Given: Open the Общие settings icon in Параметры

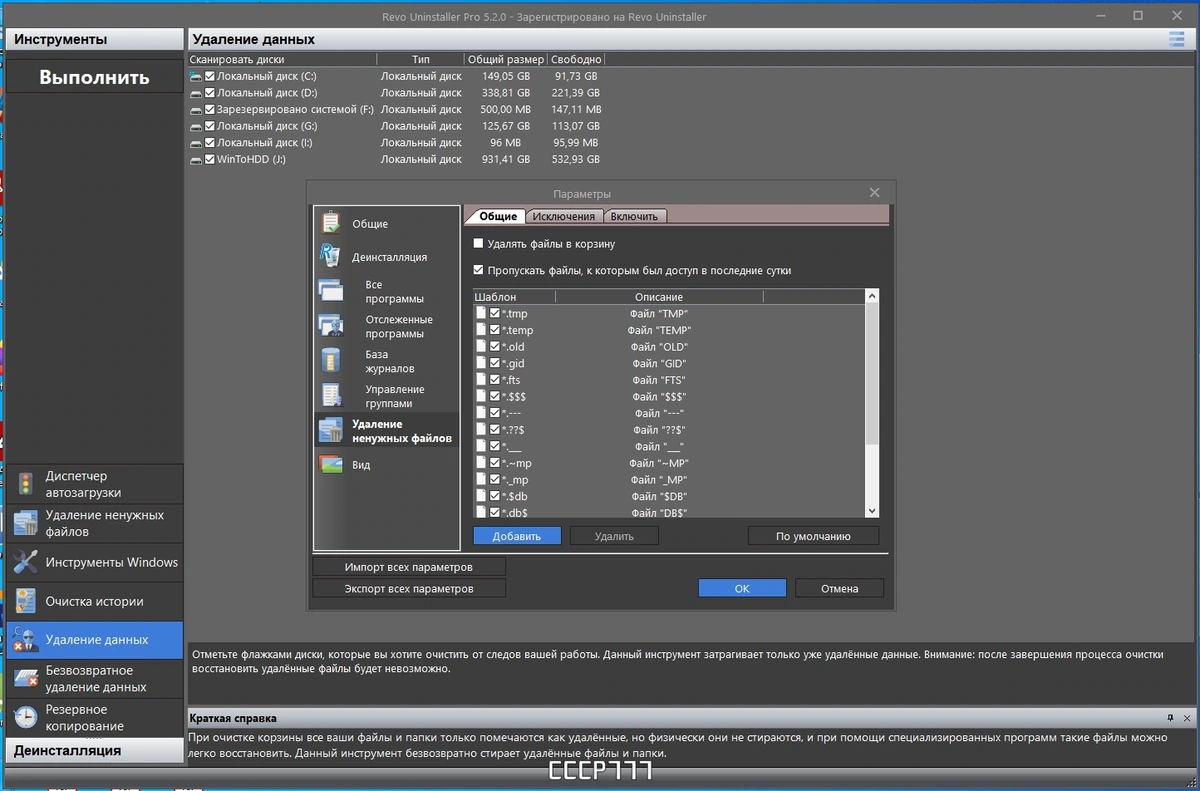Looking at the screenshot, I should (330, 223).
